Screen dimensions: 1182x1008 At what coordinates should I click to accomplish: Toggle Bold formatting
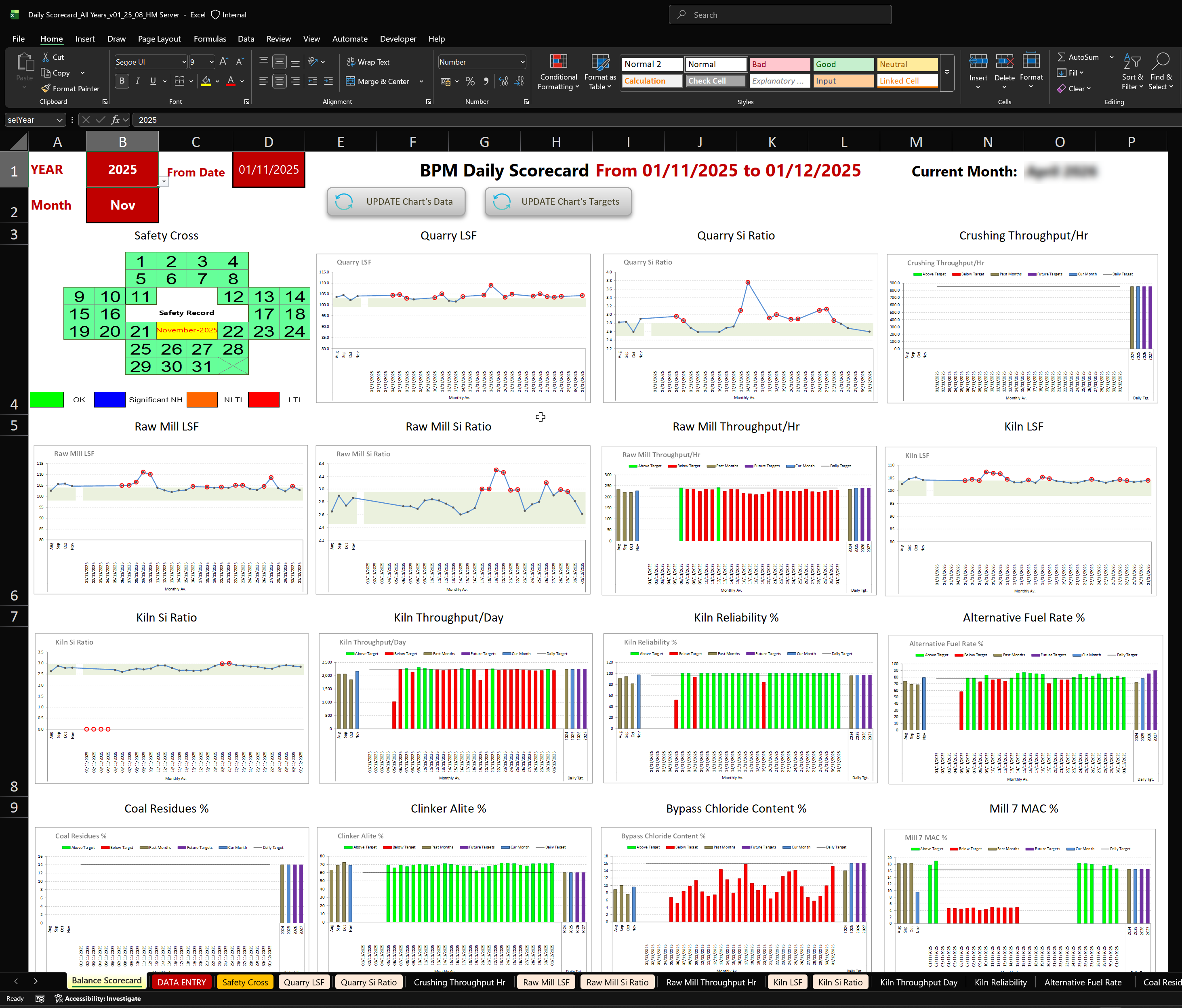point(122,82)
